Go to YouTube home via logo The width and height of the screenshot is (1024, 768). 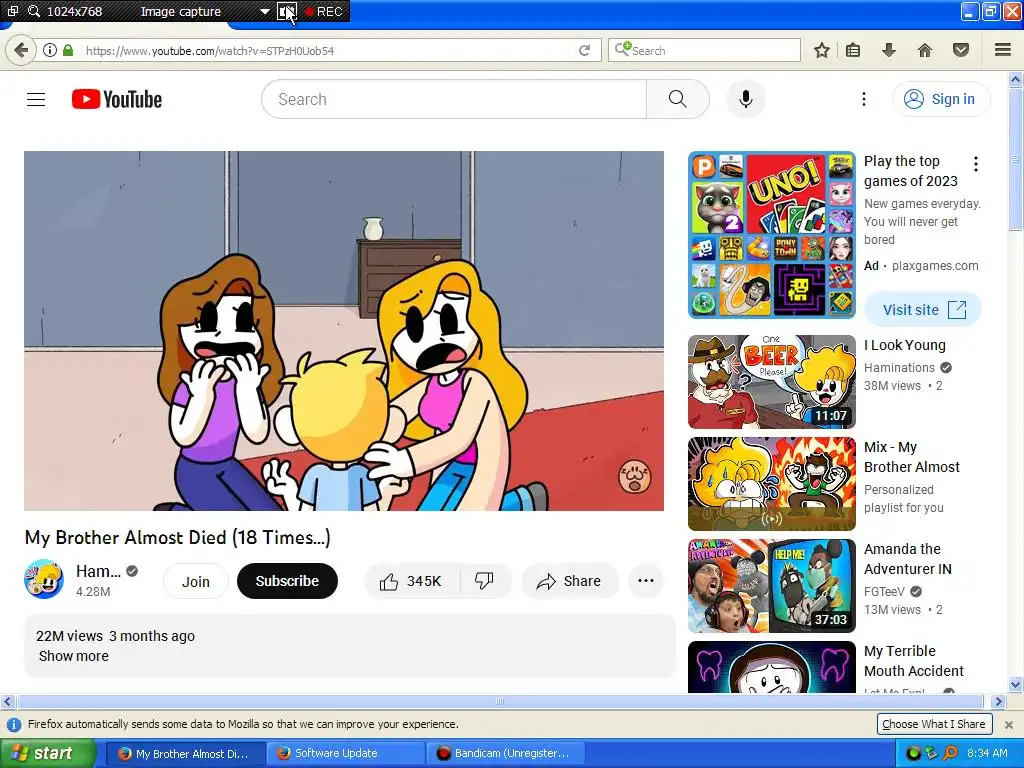pos(117,99)
